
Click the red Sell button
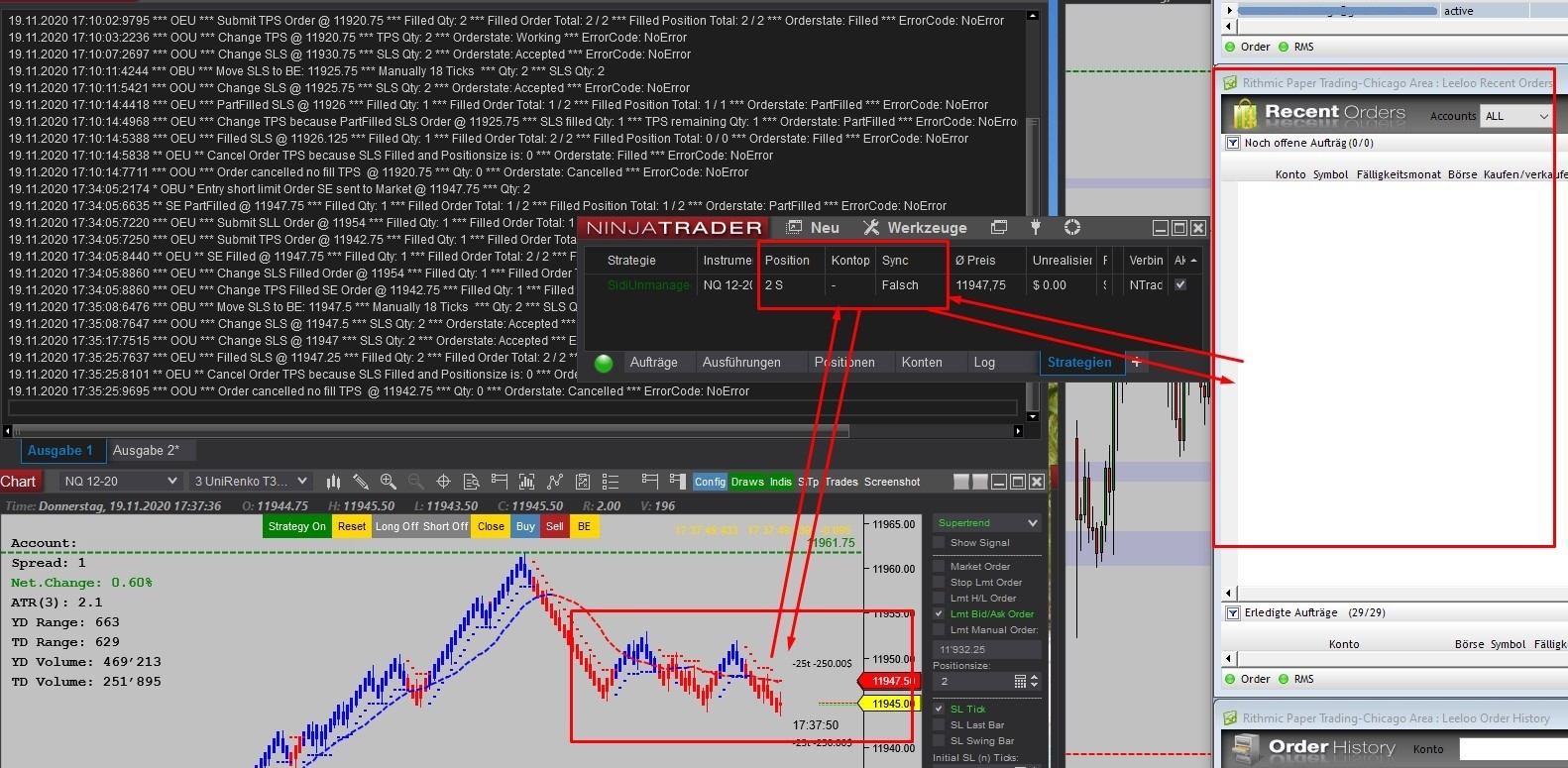555,526
